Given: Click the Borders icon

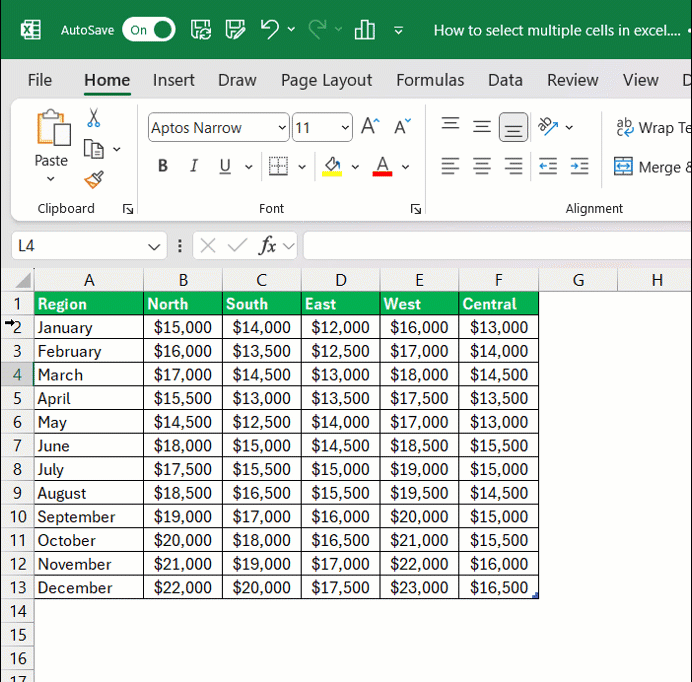Looking at the screenshot, I should coord(278,166).
